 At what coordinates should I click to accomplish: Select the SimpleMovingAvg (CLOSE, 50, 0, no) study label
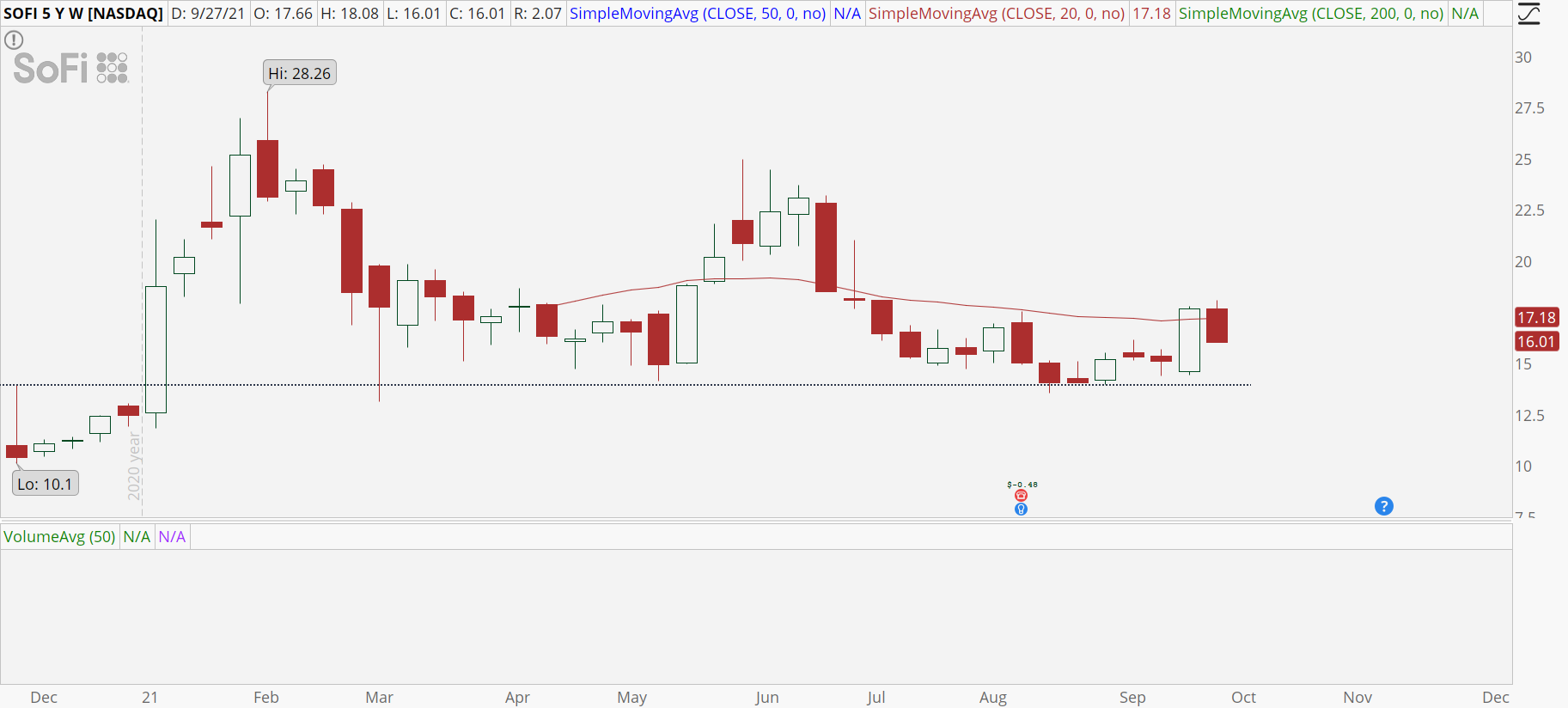[698, 14]
